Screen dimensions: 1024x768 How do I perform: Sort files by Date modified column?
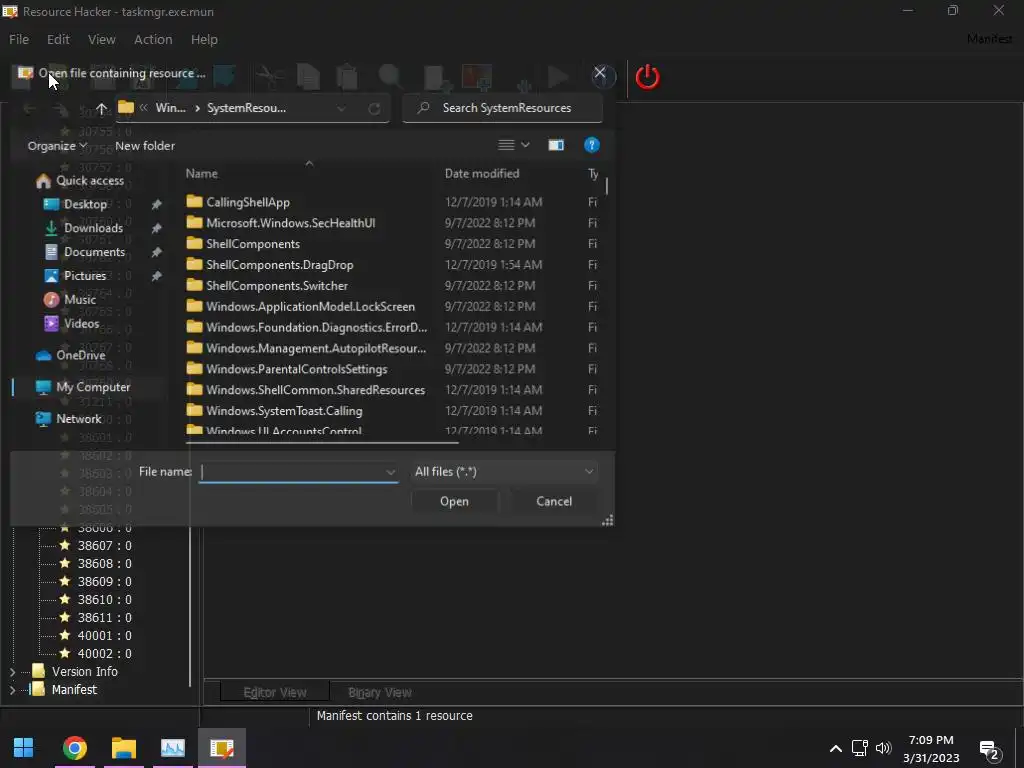(482, 173)
